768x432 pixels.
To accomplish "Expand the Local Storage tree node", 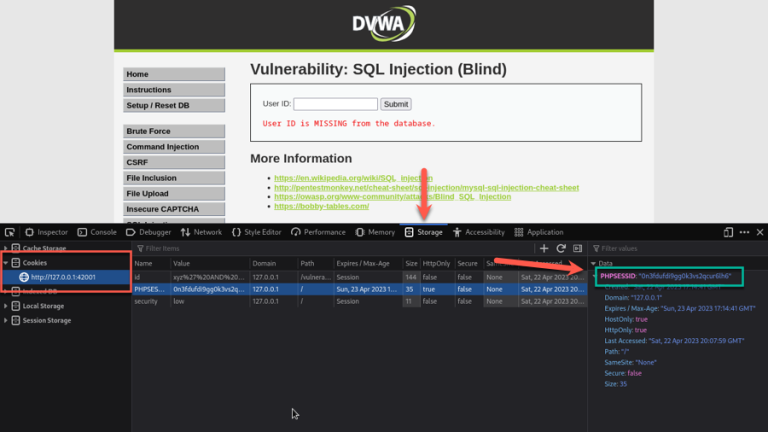I will 6,306.
